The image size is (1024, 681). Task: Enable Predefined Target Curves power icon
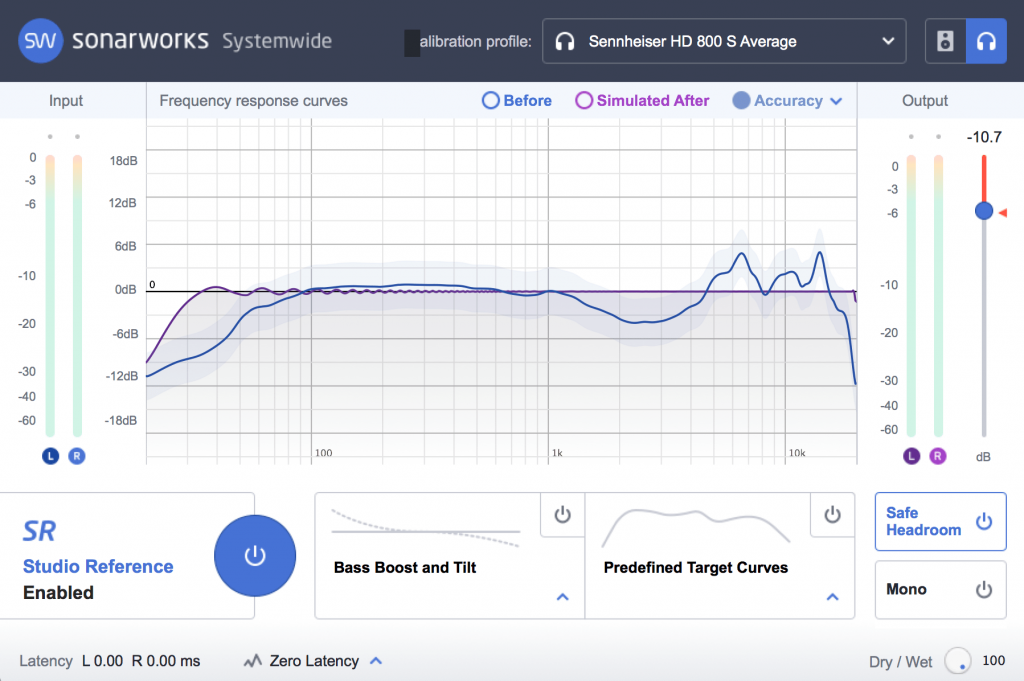832,514
